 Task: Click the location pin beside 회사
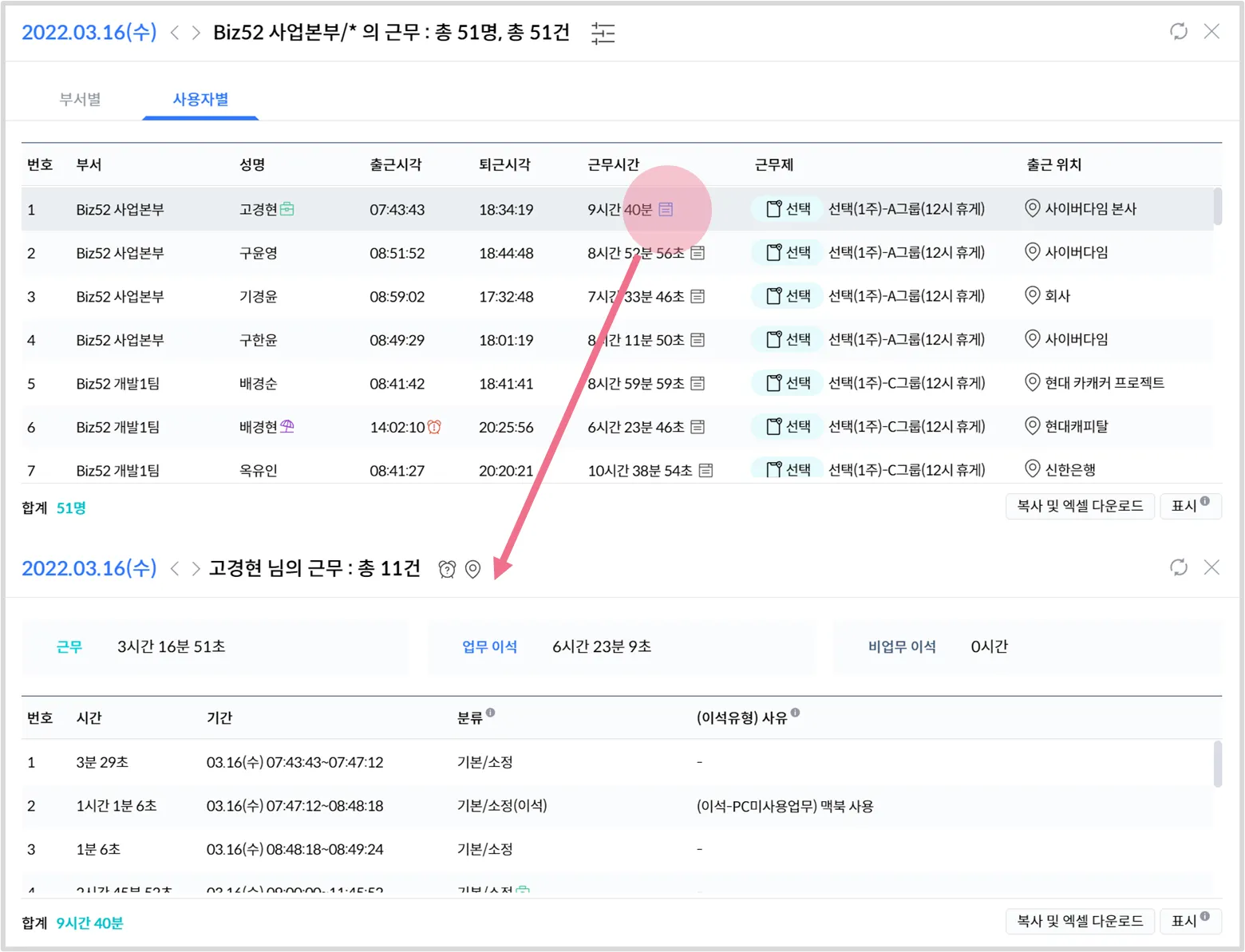tap(1033, 295)
